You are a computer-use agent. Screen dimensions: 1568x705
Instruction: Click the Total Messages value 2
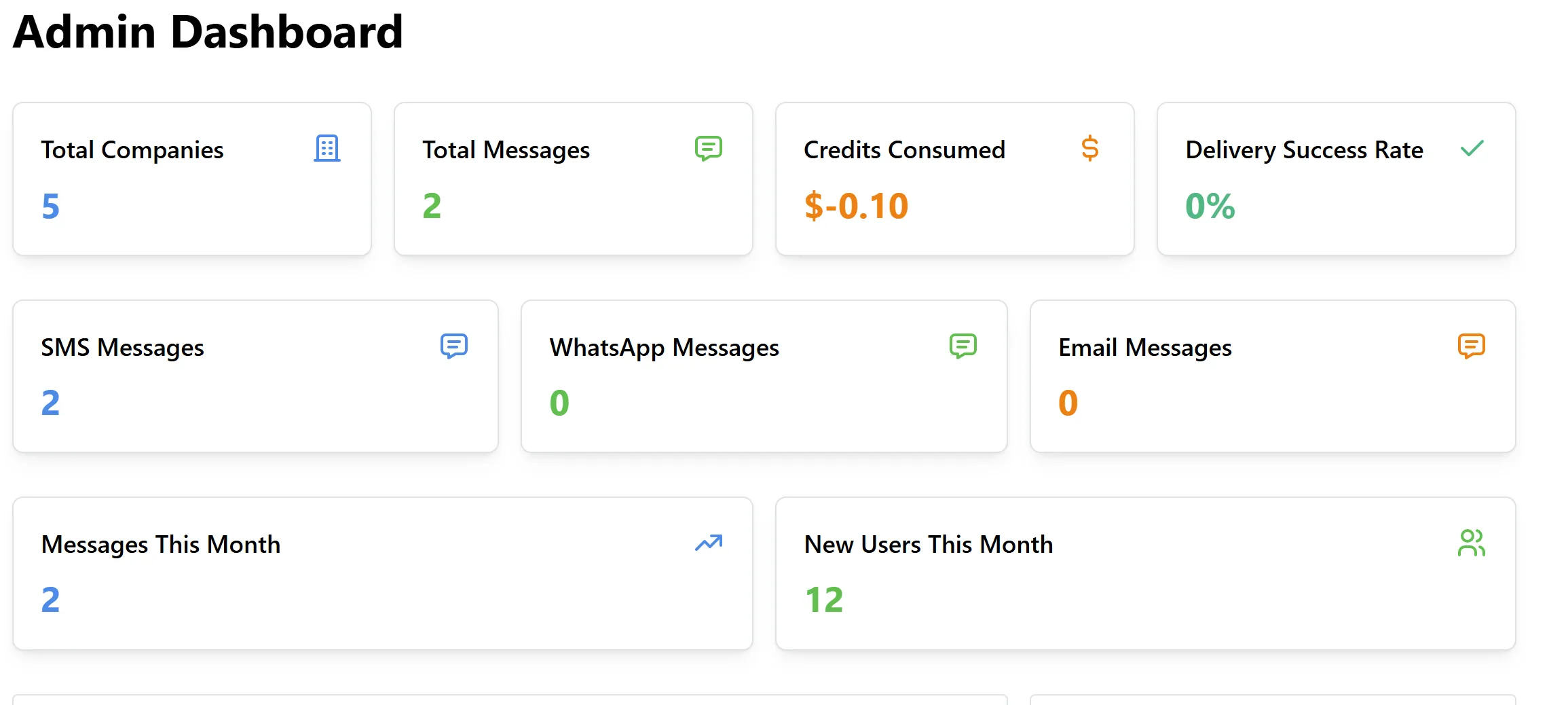pyautogui.click(x=432, y=206)
